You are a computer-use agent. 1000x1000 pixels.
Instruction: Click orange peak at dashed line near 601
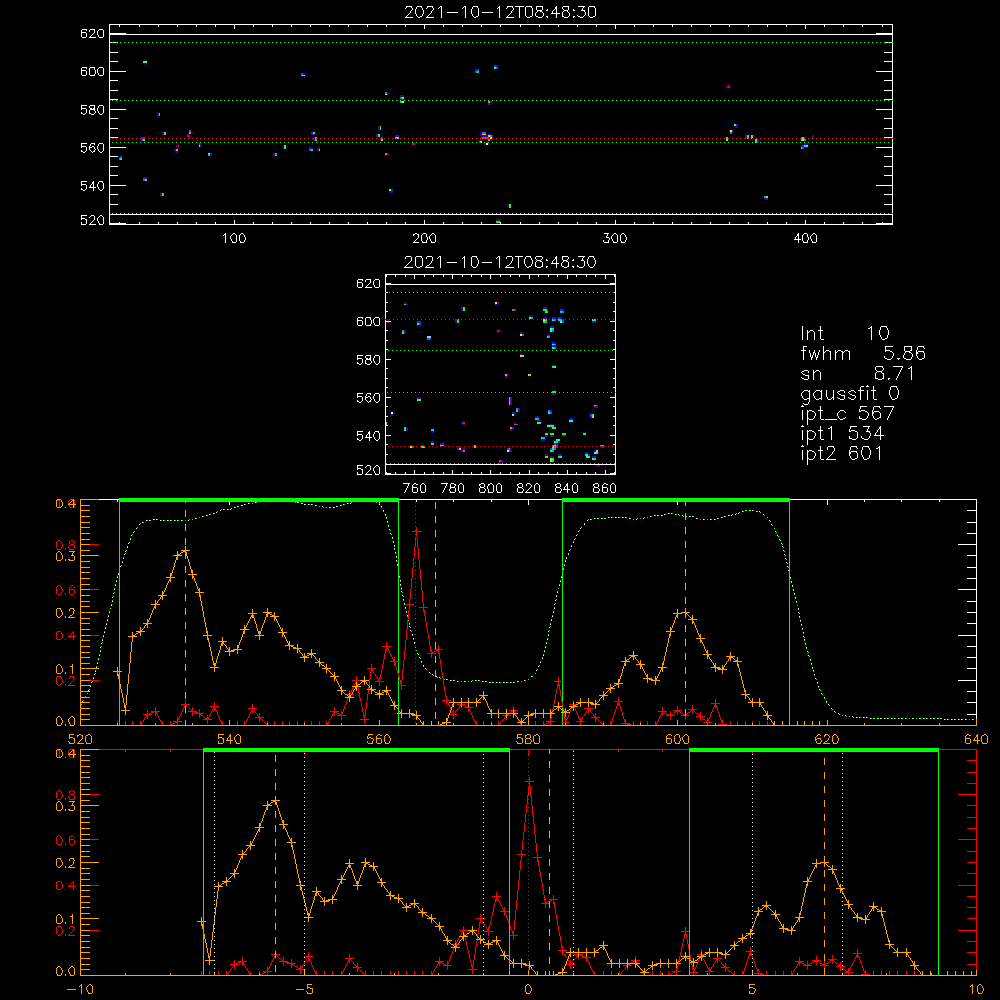pos(685,613)
